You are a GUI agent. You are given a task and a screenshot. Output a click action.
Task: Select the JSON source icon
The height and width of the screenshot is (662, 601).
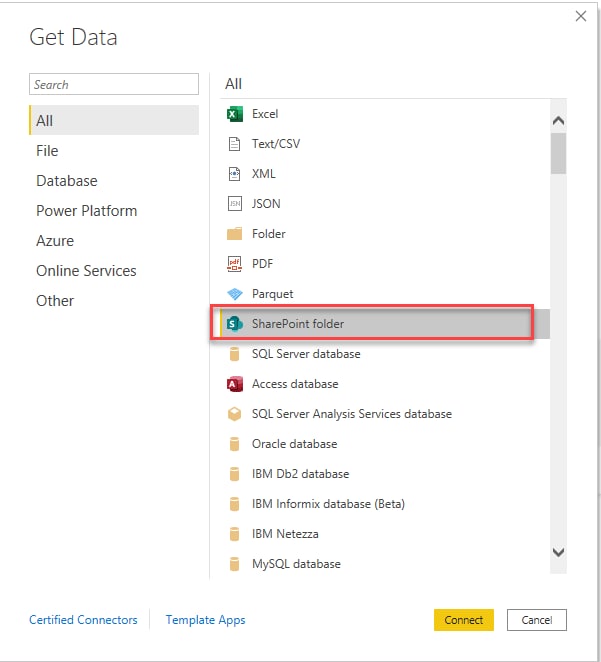tap(235, 204)
